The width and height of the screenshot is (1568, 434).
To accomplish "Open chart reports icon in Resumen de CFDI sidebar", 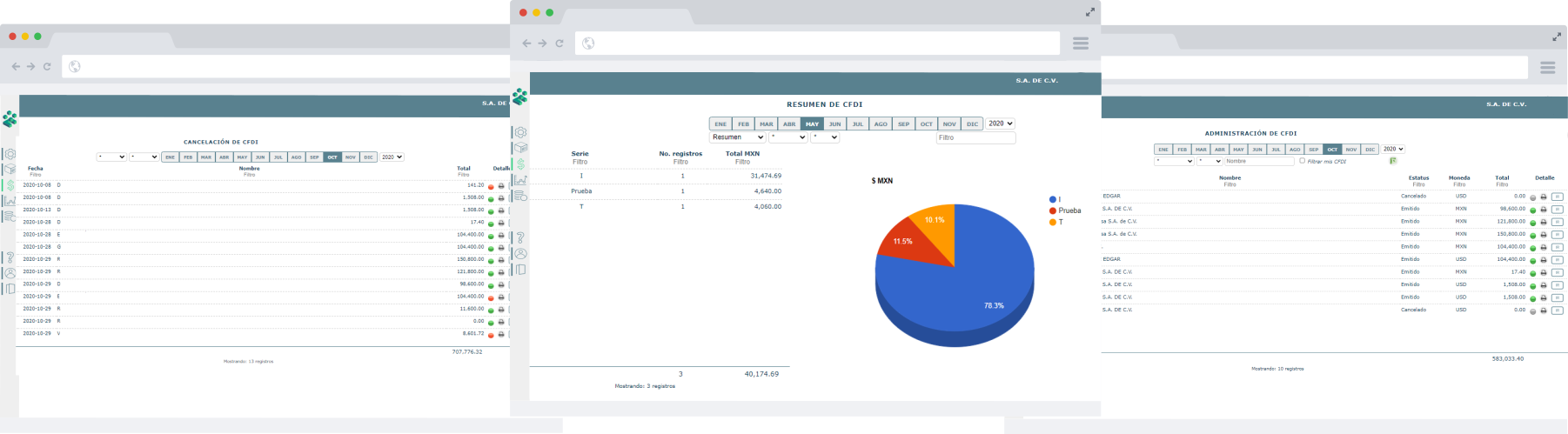I will [x=520, y=180].
